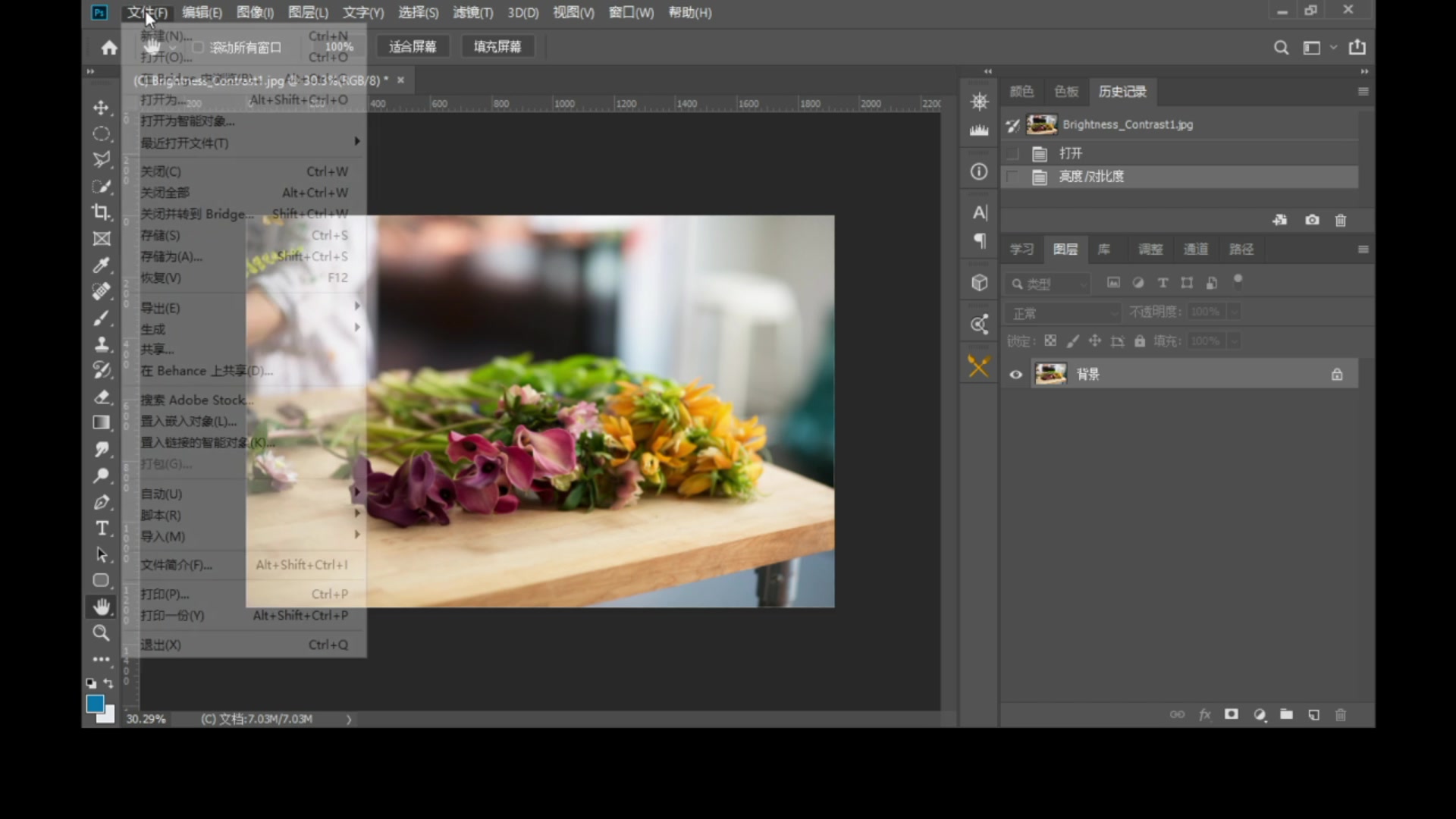Select the Path Selection tool
The image size is (1456, 819).
[101, 554]
